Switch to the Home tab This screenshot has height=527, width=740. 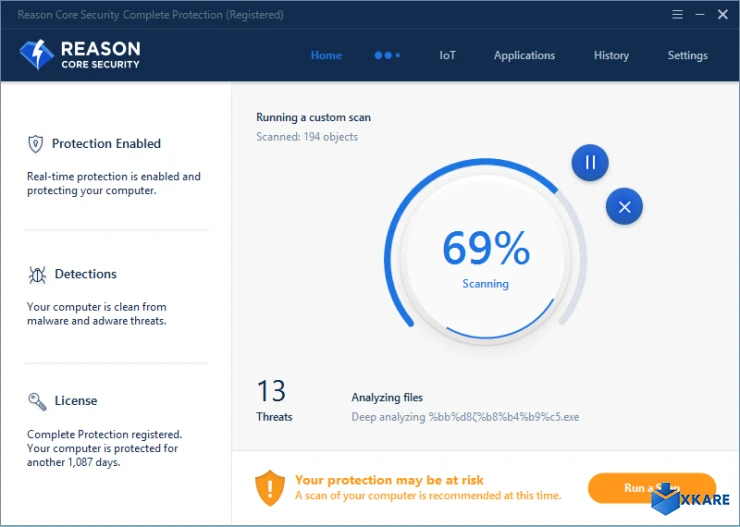[x=326, y=55]
